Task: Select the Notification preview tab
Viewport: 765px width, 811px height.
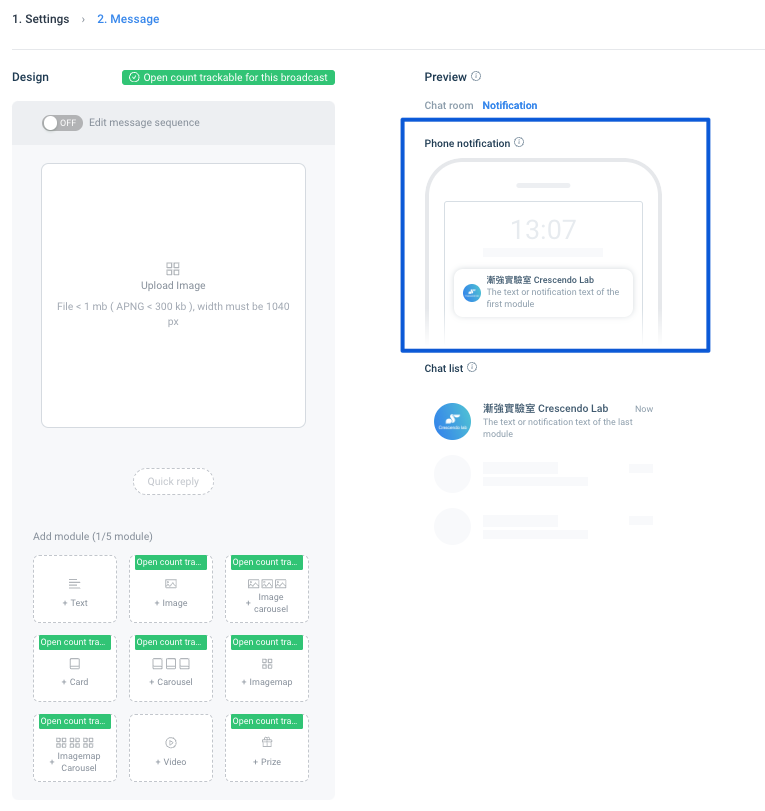Action: tap(509, 105)
